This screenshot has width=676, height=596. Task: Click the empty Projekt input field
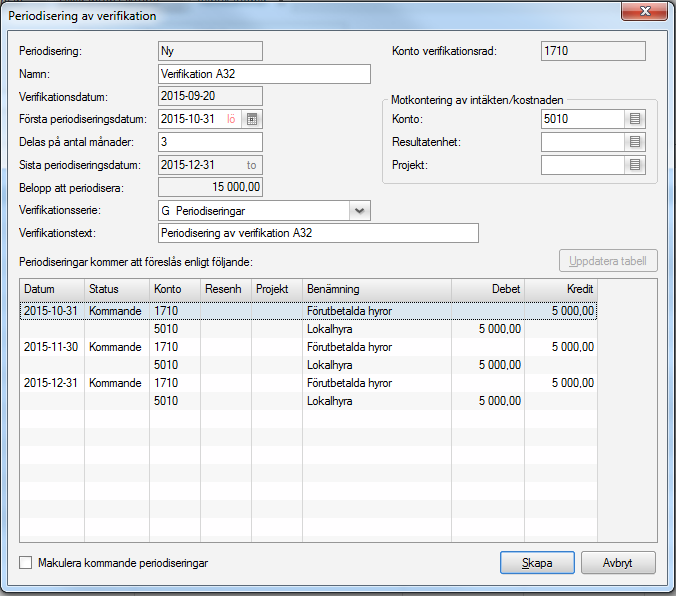(x=583, y=165)
